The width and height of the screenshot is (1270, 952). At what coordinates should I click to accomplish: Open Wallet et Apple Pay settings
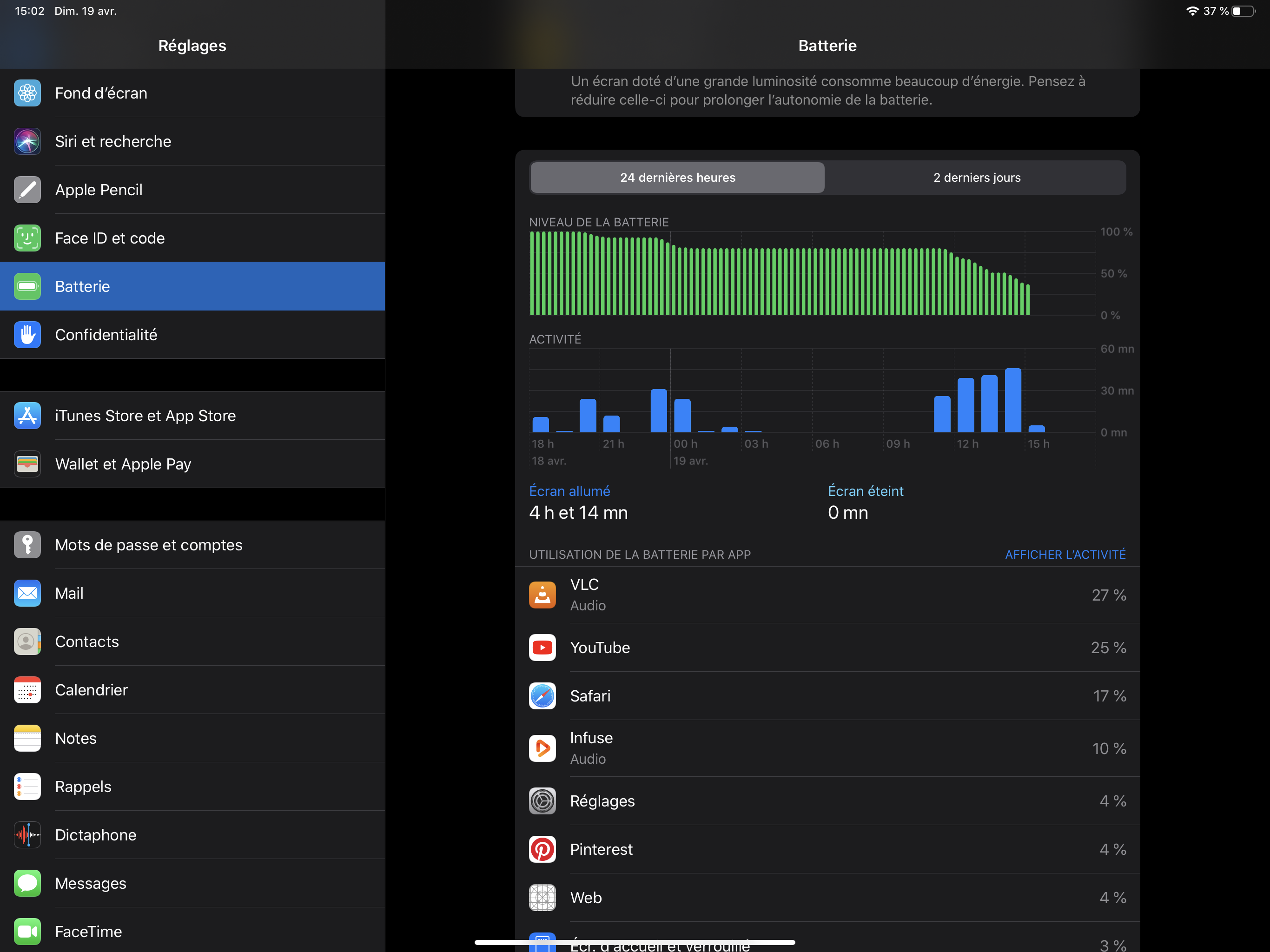(x=123, y=464)
